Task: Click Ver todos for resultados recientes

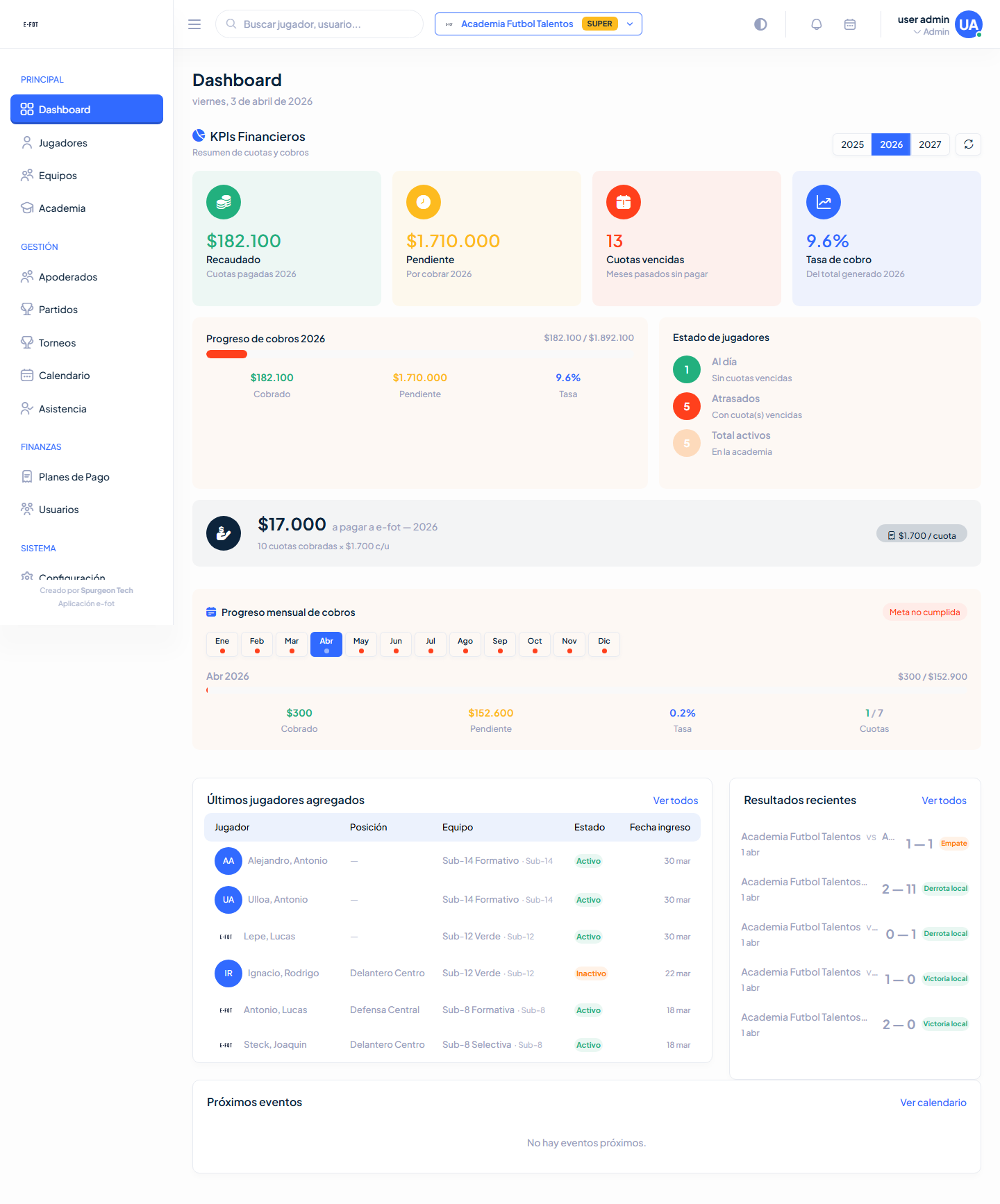Action: [x=944, y=801]
